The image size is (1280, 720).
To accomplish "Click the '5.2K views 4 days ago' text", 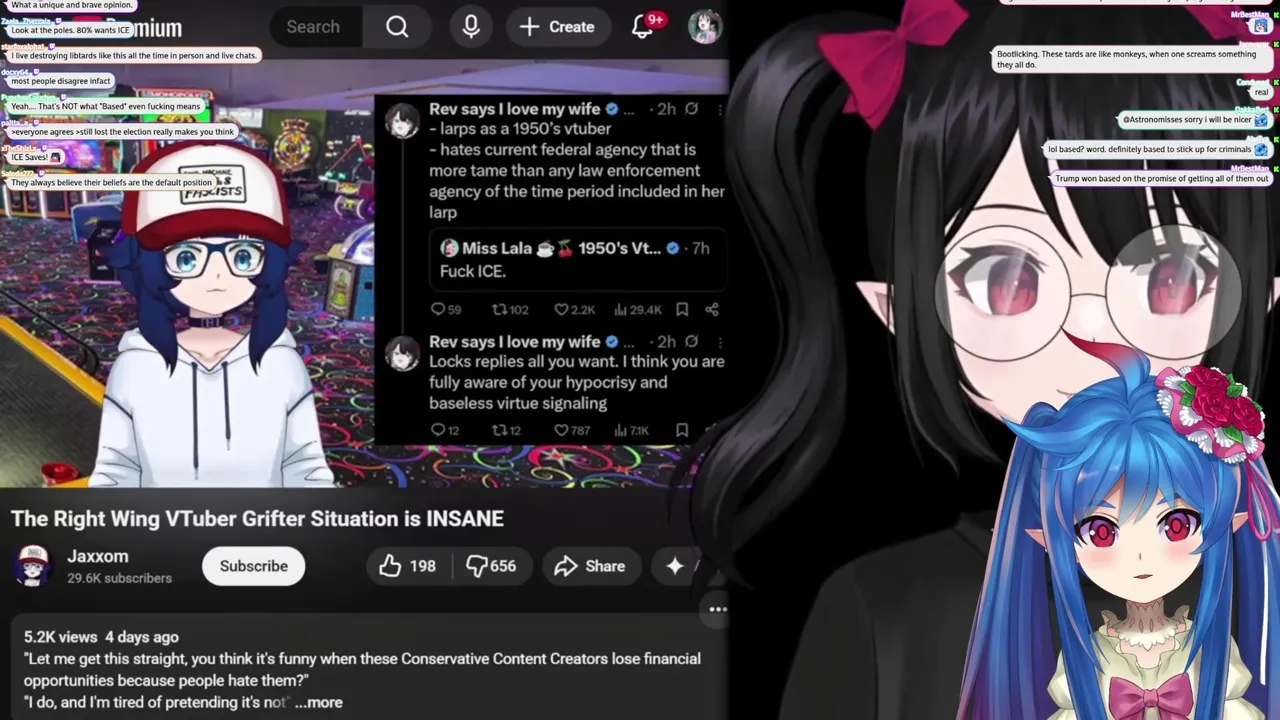I will pos(101,637).
